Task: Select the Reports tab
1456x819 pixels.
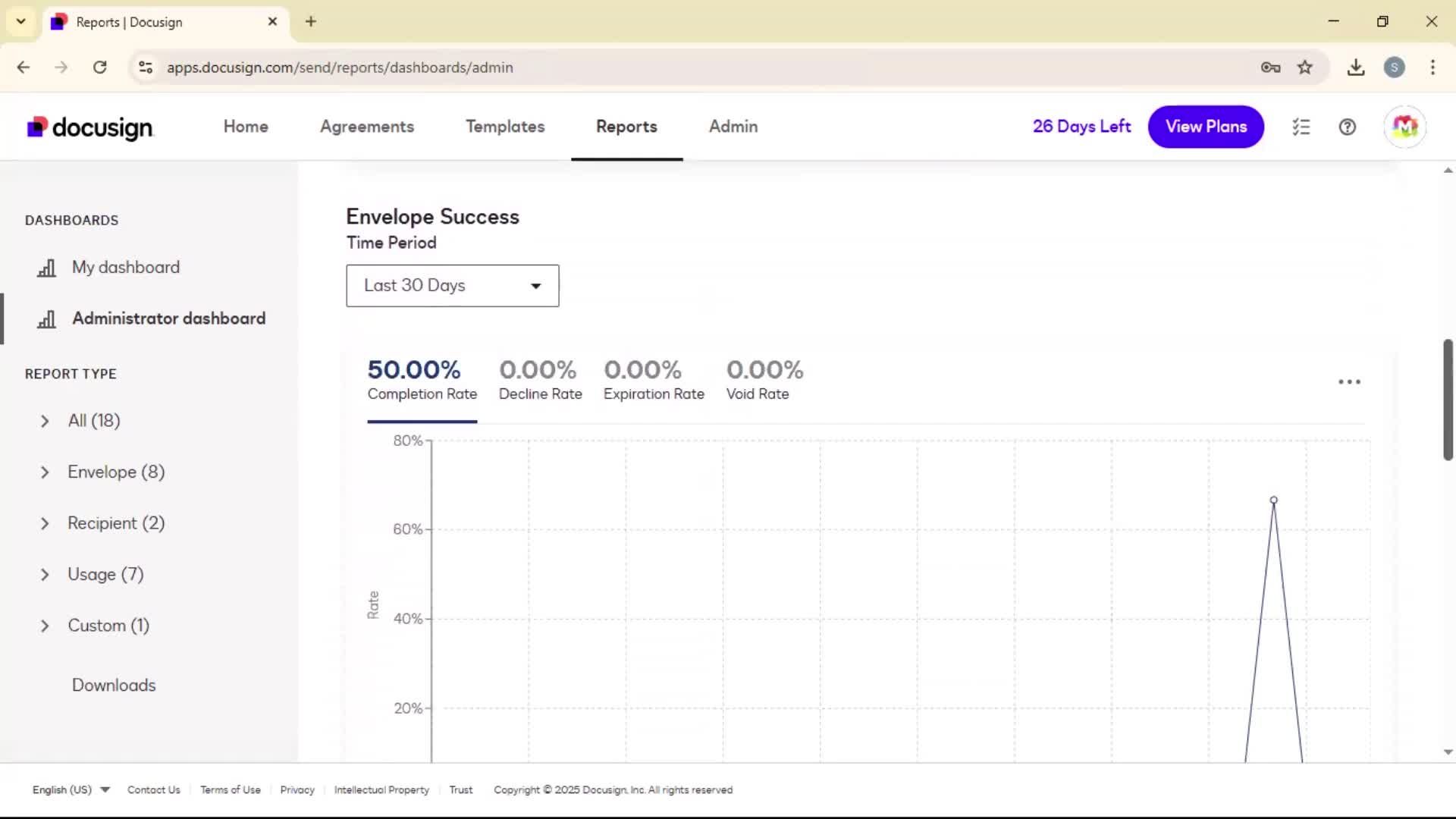Action: tap(626, 127)
